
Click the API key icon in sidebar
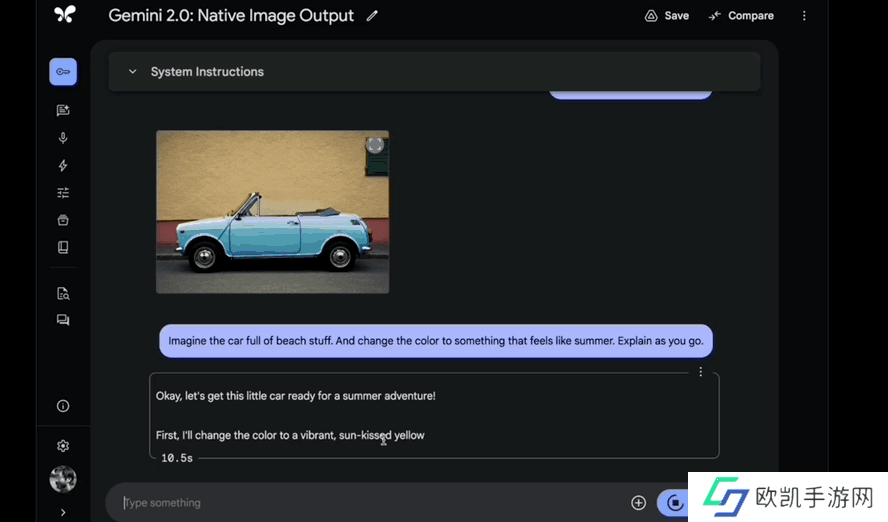(x=63, y=72)
